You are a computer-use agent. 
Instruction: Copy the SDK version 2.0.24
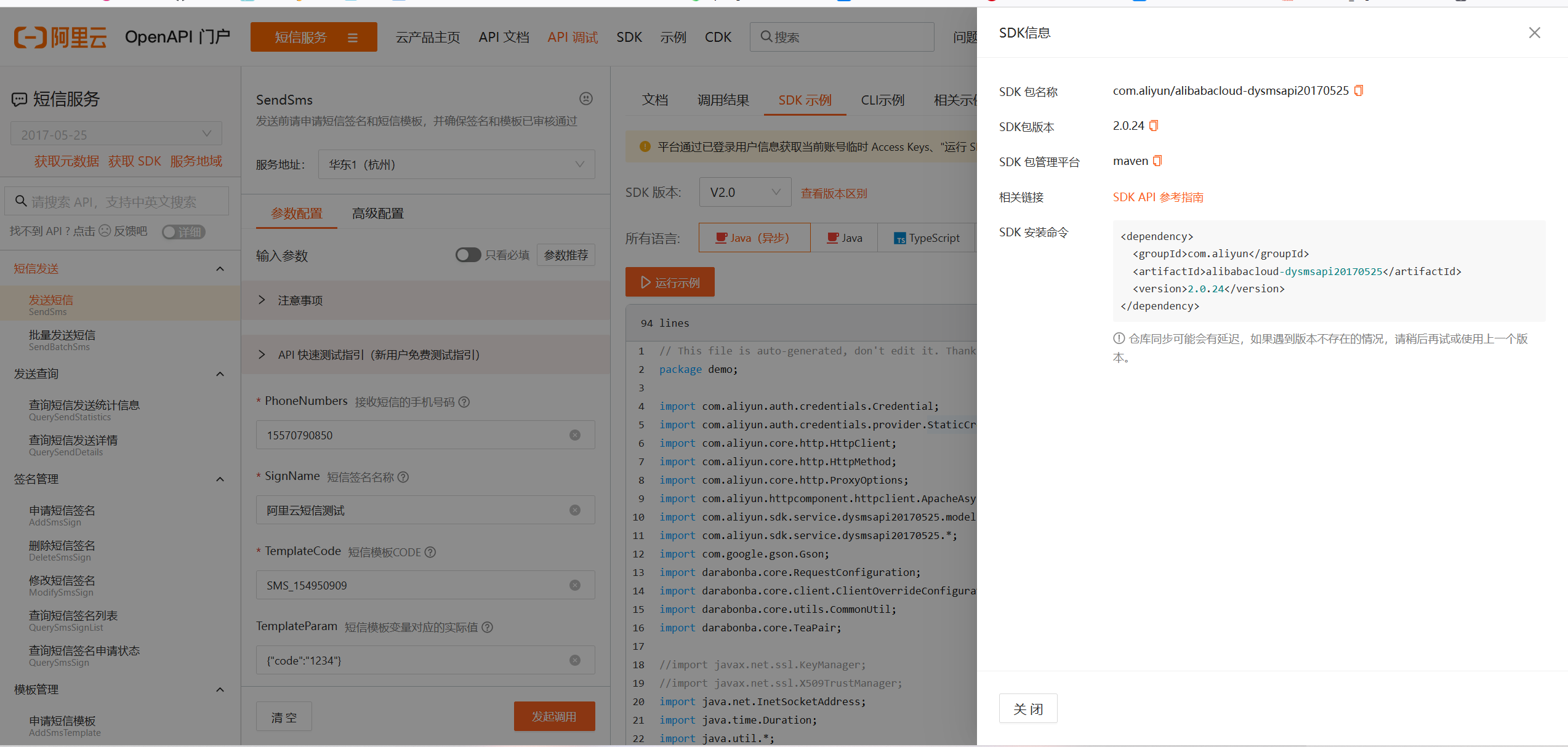1154,126
